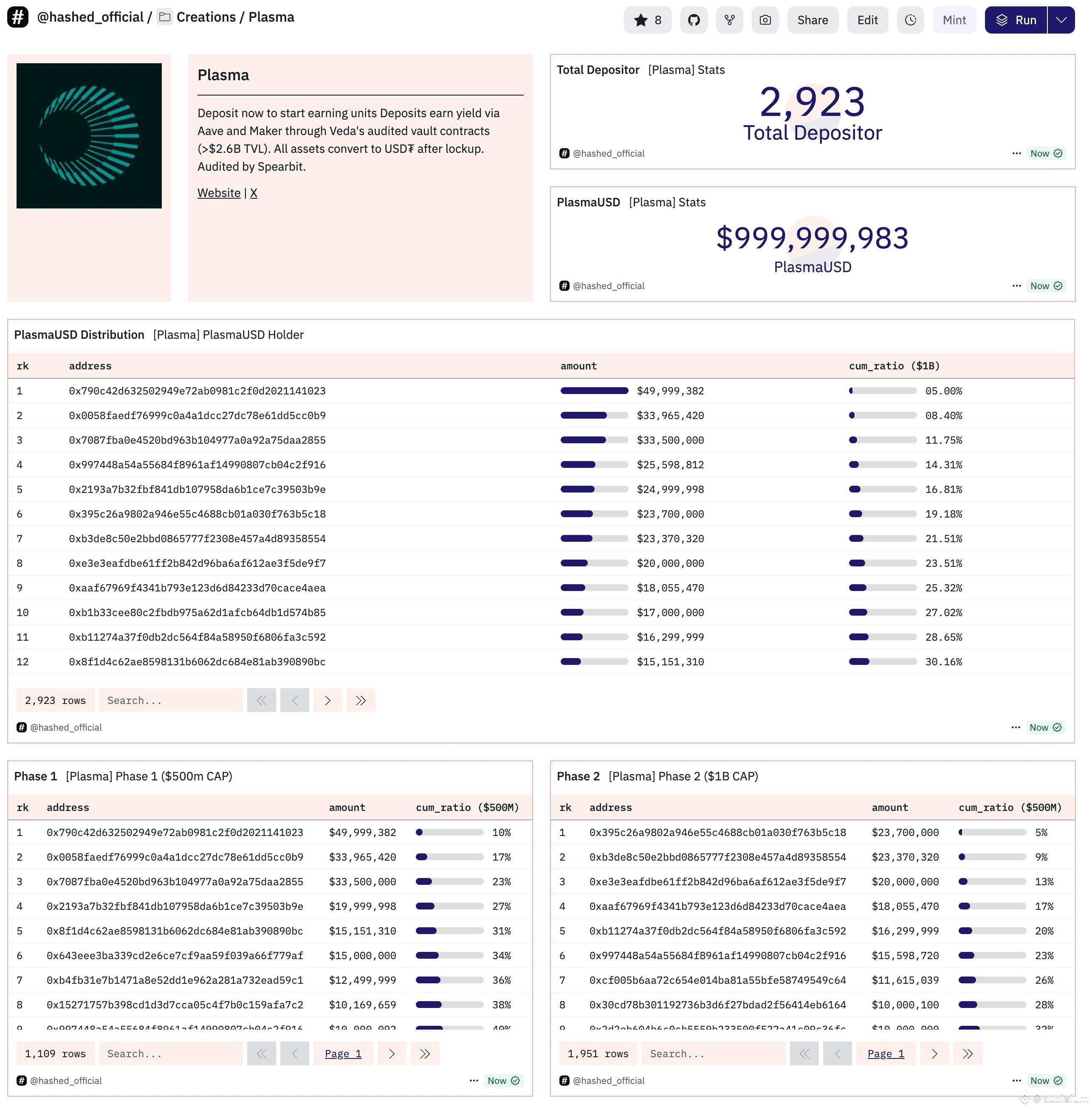The height and width of the screenshot is (1109, 1092).
Task: Click the Dune hash logo icon
Action: tap(18, 17)
